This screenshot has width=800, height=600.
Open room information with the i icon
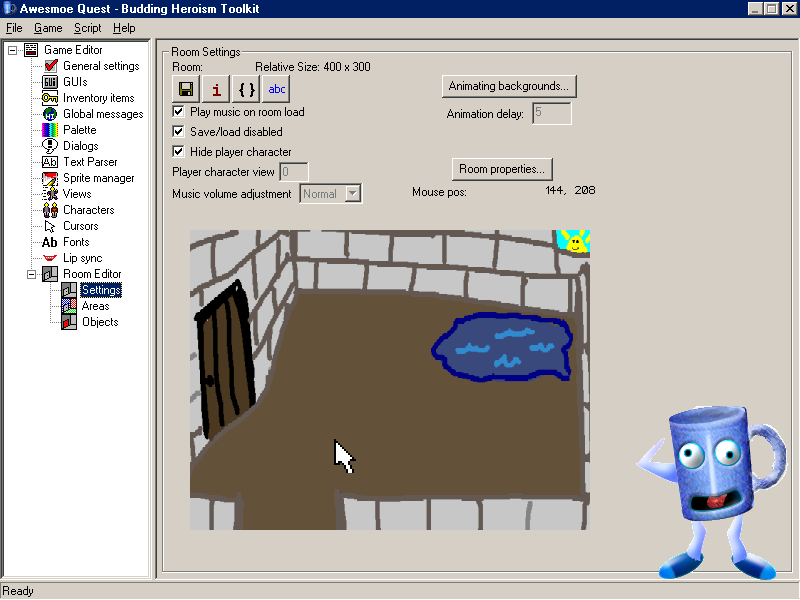(215, 88)
